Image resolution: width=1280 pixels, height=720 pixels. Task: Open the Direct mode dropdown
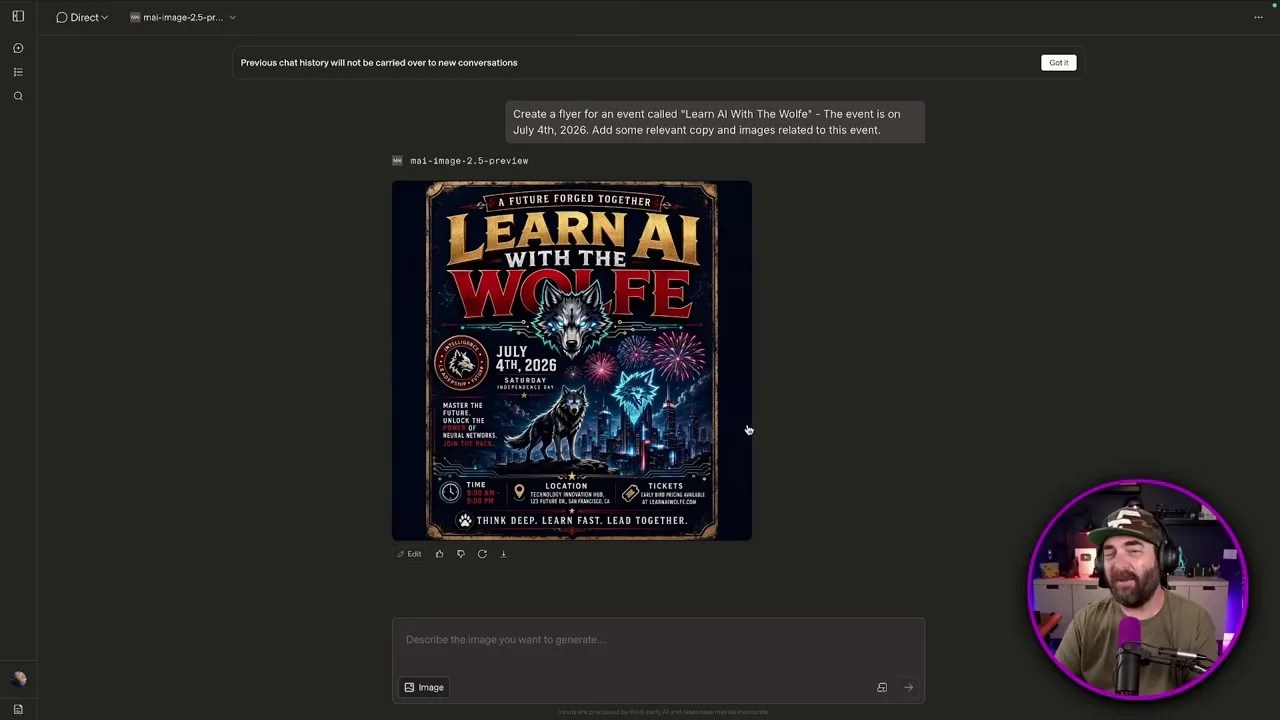[x=82, y=17]
